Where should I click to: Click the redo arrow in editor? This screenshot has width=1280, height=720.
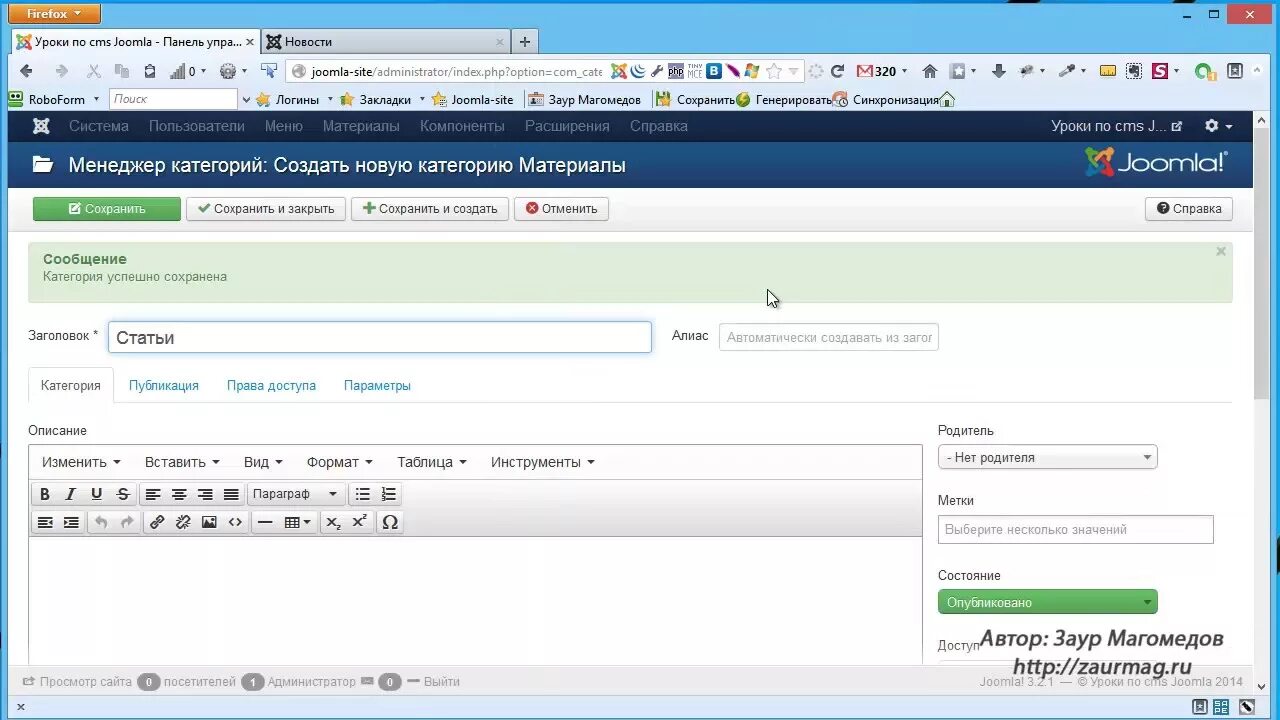(127, 522)
